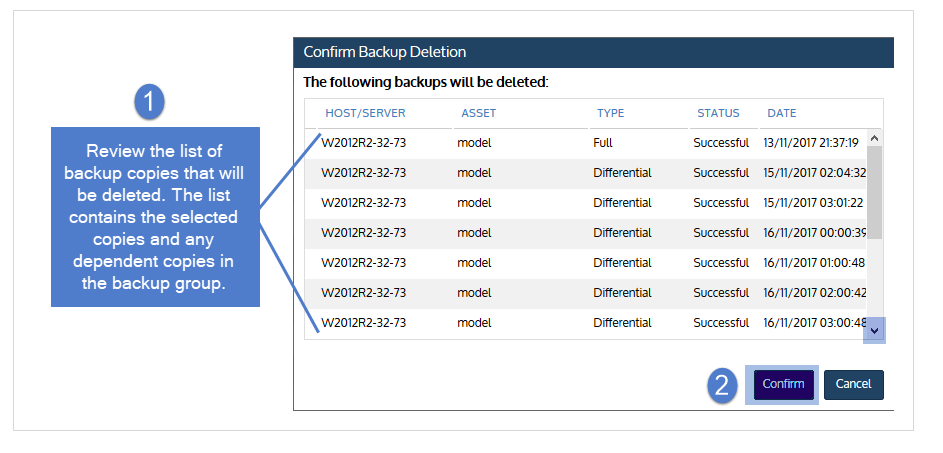The width and height of the screenshot is (943, 453).
Task: Sort by DATE column header
Action: (782, 113)
